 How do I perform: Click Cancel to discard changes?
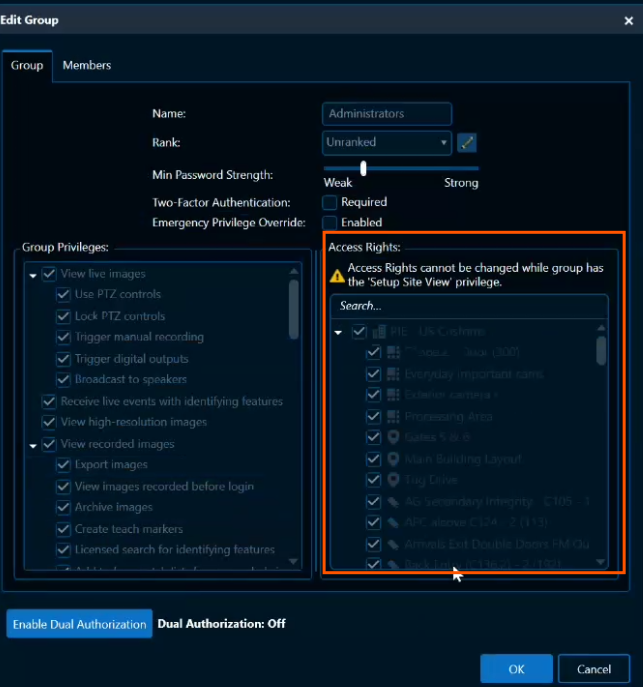[x=594, y=669]
